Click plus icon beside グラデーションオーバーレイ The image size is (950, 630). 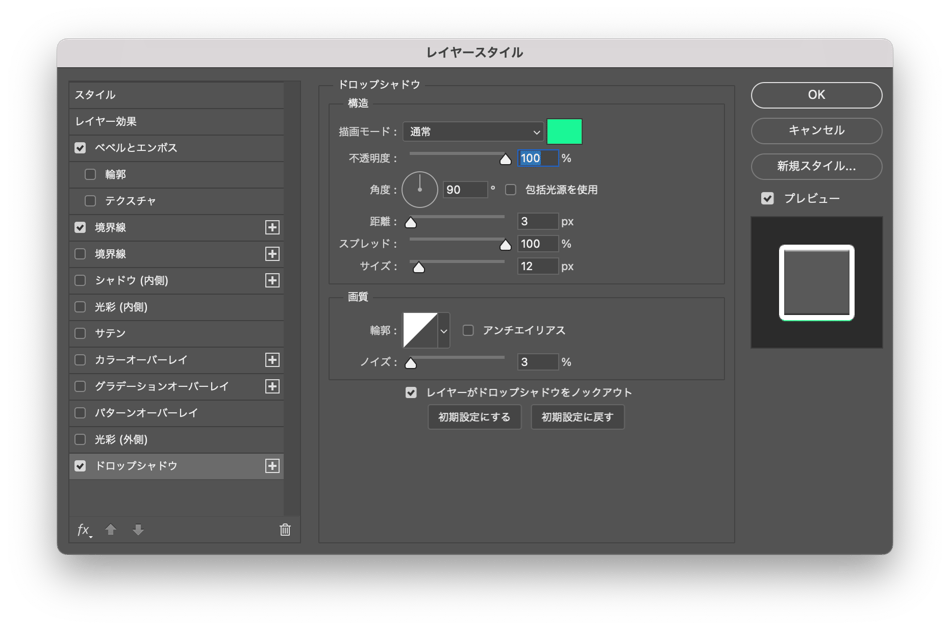[x=272, y=386]
